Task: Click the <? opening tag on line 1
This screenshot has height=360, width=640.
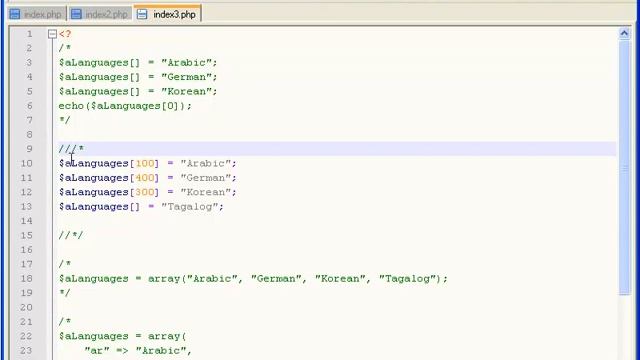Action: (x=65, y=34)
